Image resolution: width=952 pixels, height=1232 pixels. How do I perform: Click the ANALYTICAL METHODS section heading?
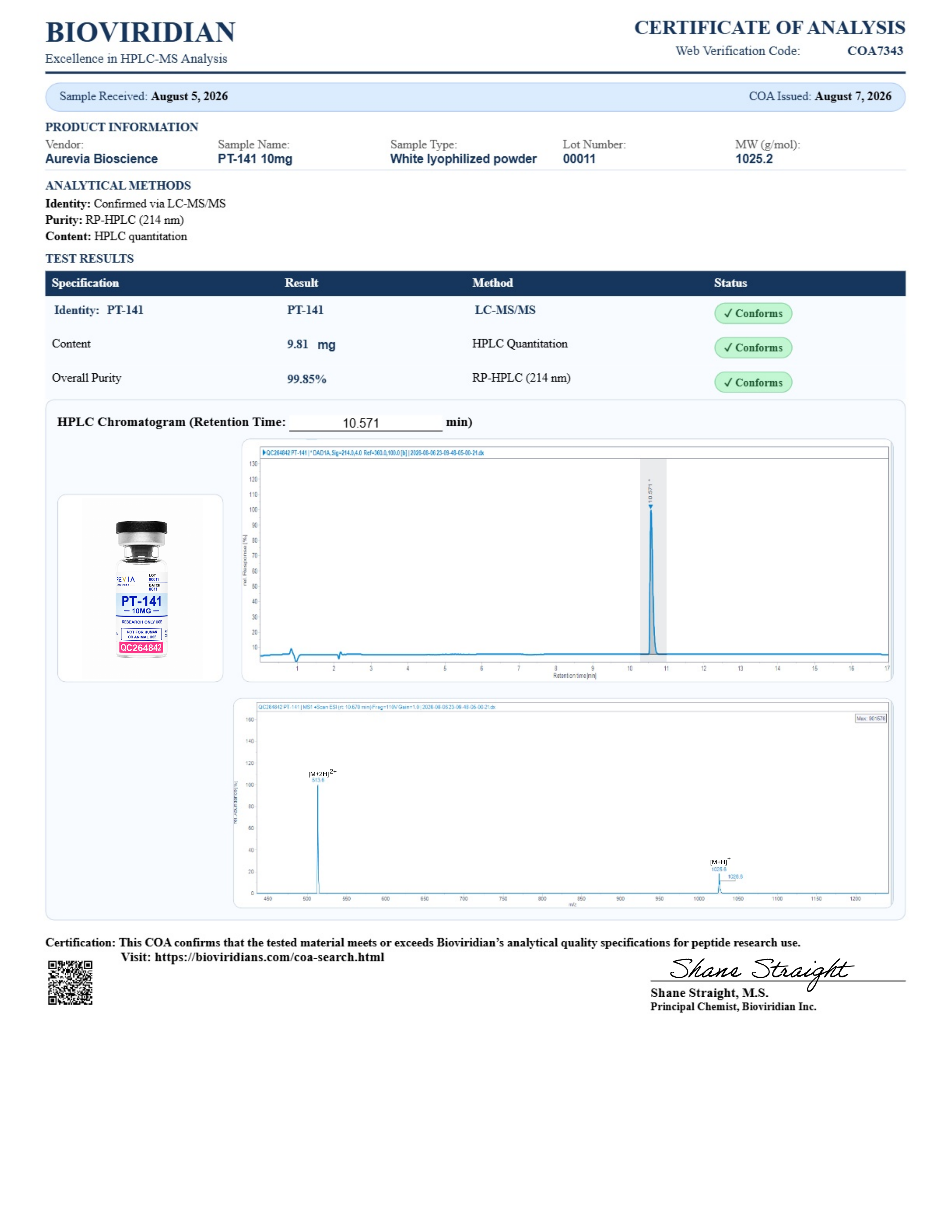click(118, 186)
